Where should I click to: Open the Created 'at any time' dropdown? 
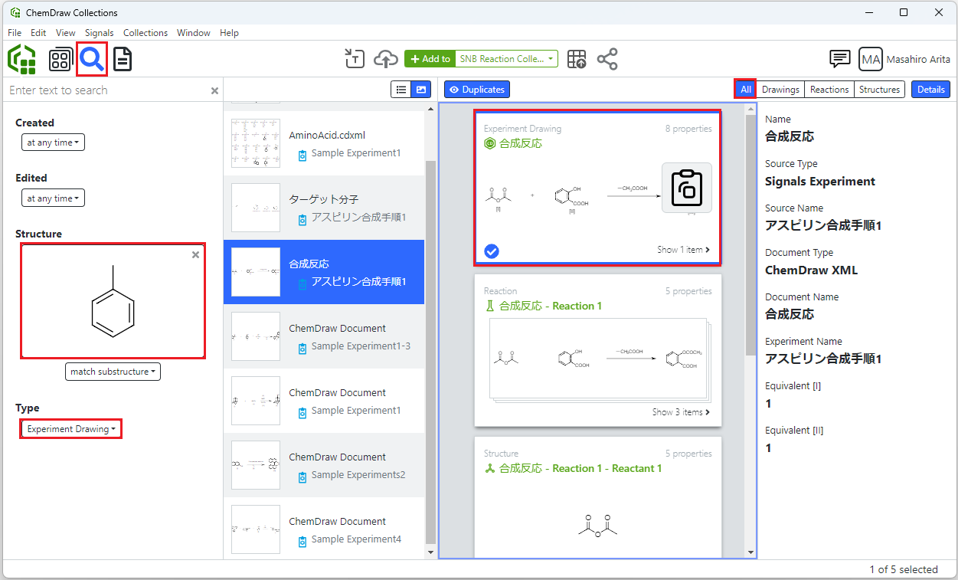tap(53, 143)
